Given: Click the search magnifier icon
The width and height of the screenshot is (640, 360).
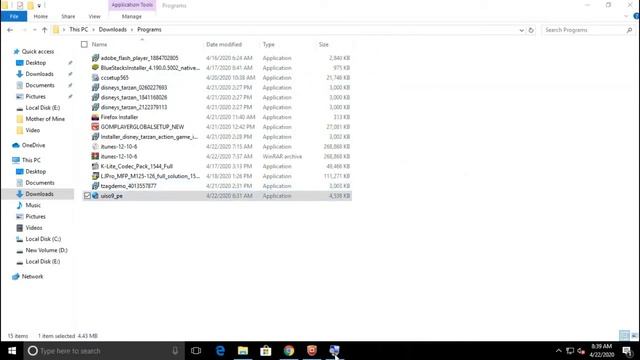Looking at the screenshot, I should tap(629, 30).
